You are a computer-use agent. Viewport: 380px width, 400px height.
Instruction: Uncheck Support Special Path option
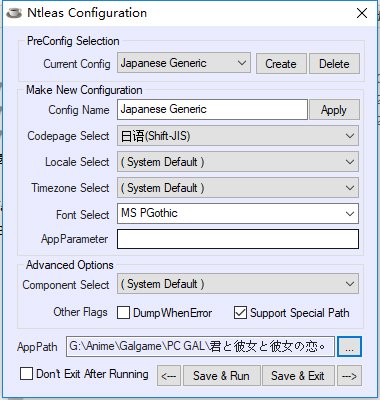(240, 313)
